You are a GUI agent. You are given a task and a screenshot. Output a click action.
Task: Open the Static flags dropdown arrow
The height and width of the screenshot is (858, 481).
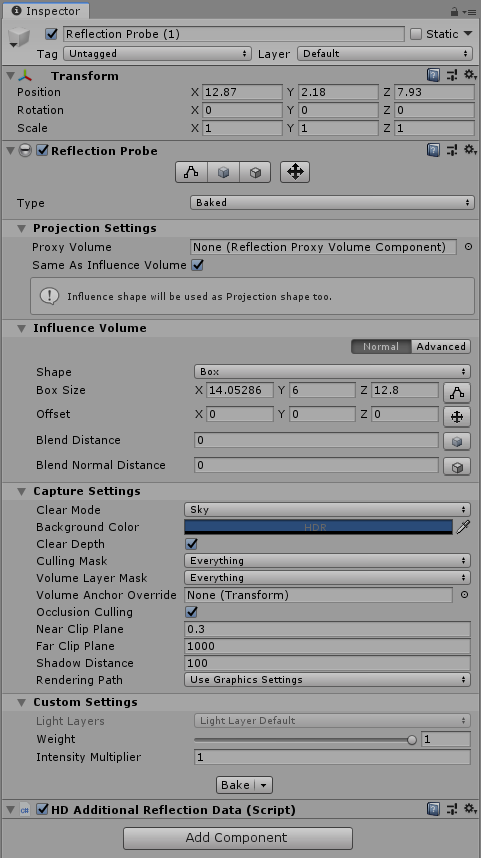pos(468,34)
